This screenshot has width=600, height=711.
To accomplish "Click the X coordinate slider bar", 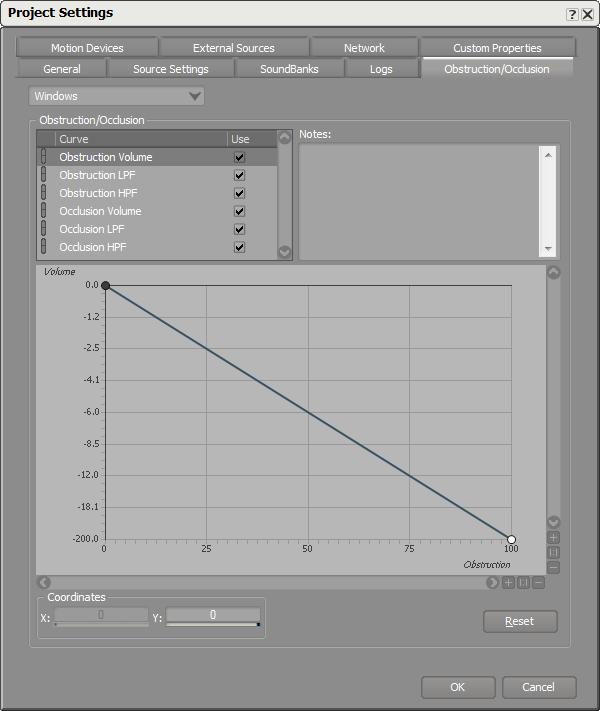I will point(101,624).
